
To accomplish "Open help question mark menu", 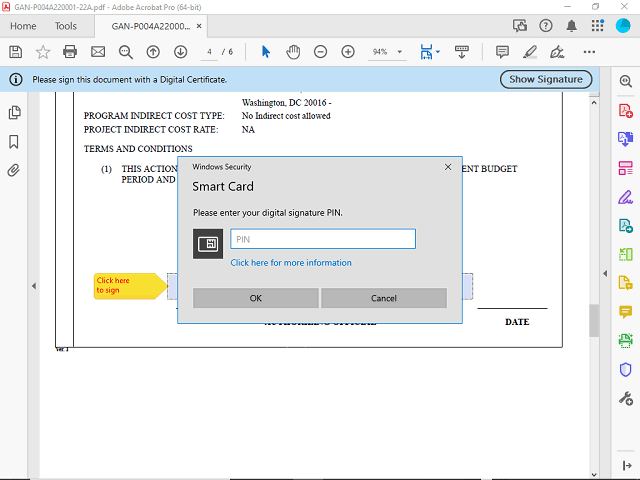I will pos(546,26).
